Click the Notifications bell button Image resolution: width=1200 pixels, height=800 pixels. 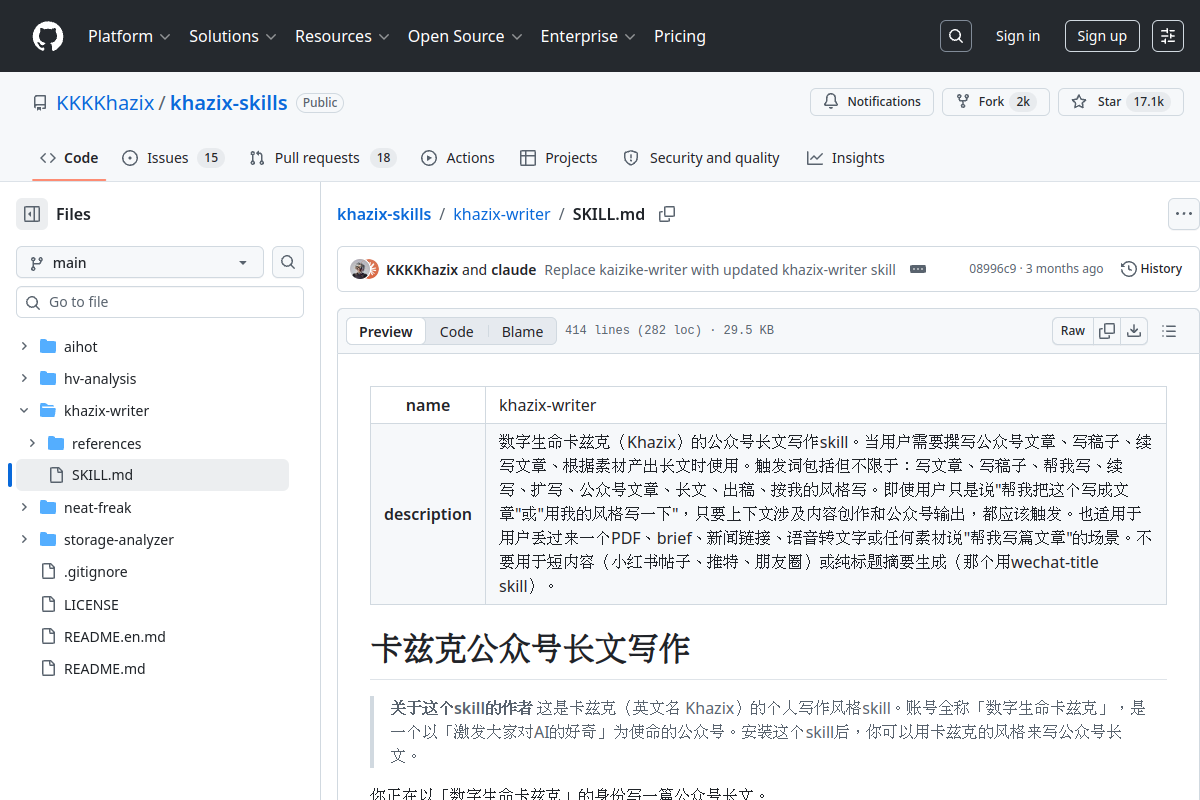872,102
